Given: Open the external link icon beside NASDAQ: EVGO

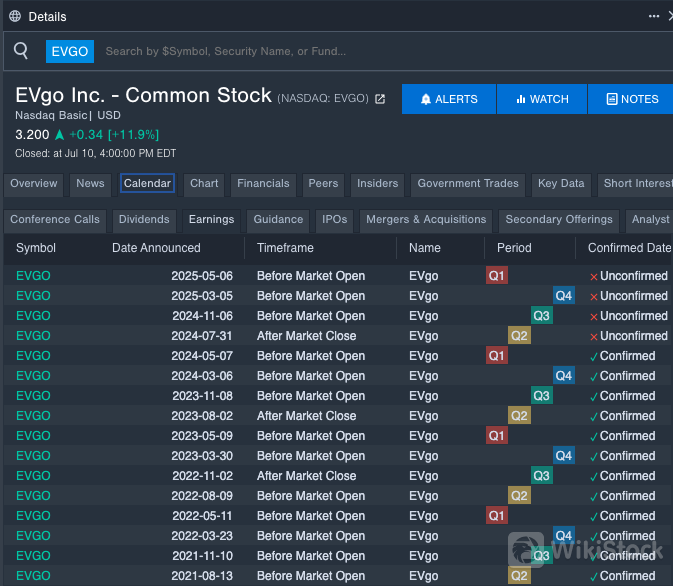Looking at the screenshot, I should pos(380,99).
